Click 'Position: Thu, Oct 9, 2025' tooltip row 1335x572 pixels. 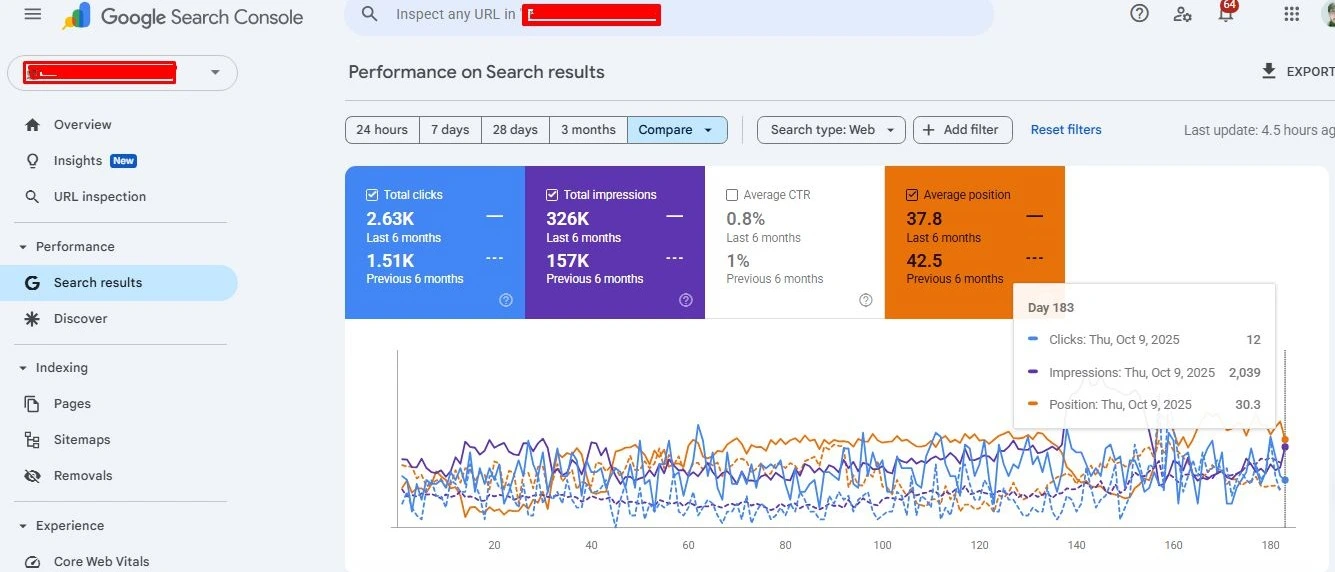[1144, 405]
